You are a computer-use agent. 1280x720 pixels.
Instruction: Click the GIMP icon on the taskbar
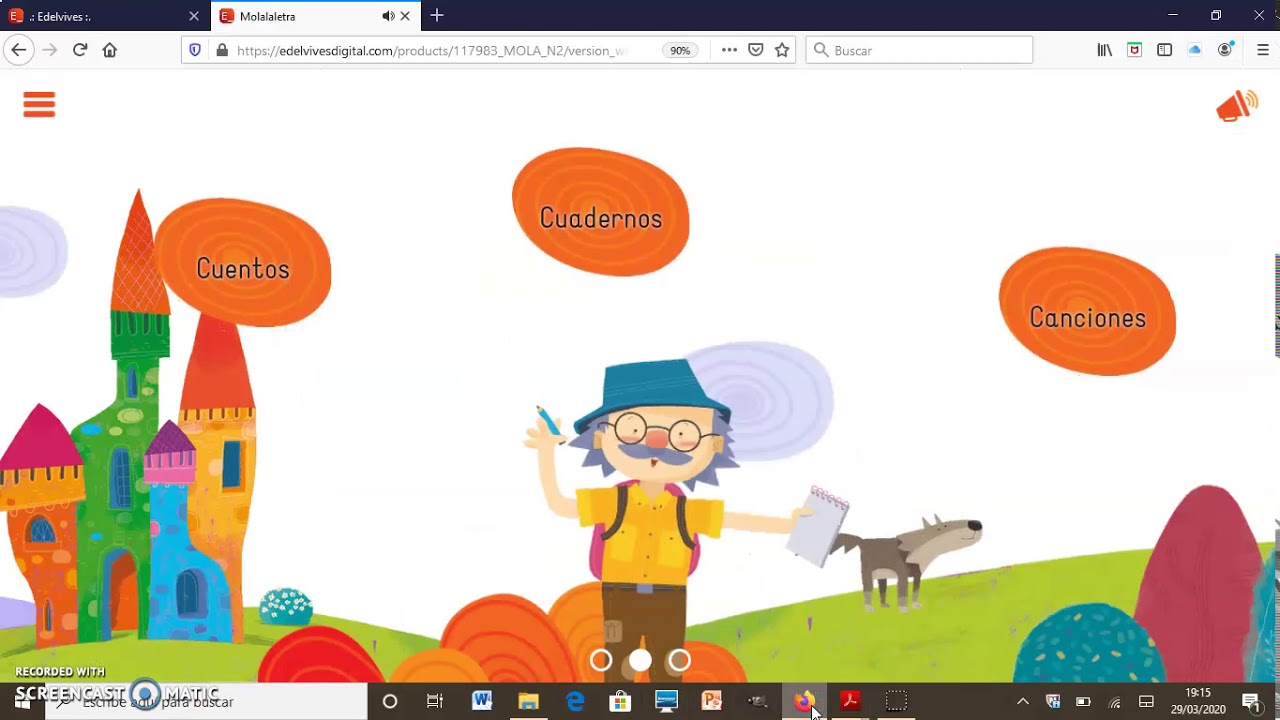point(758,701)
